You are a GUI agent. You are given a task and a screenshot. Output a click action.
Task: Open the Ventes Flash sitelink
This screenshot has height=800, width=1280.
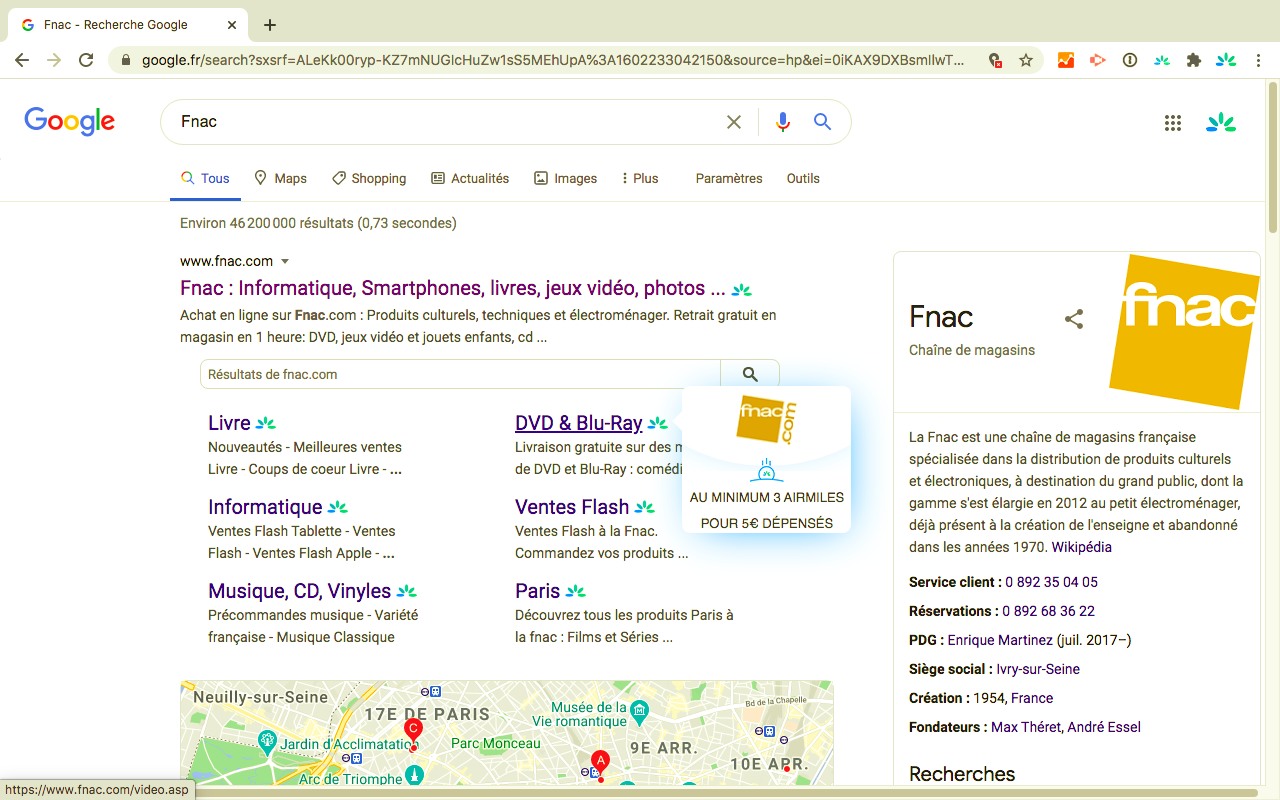click(572, 507)
